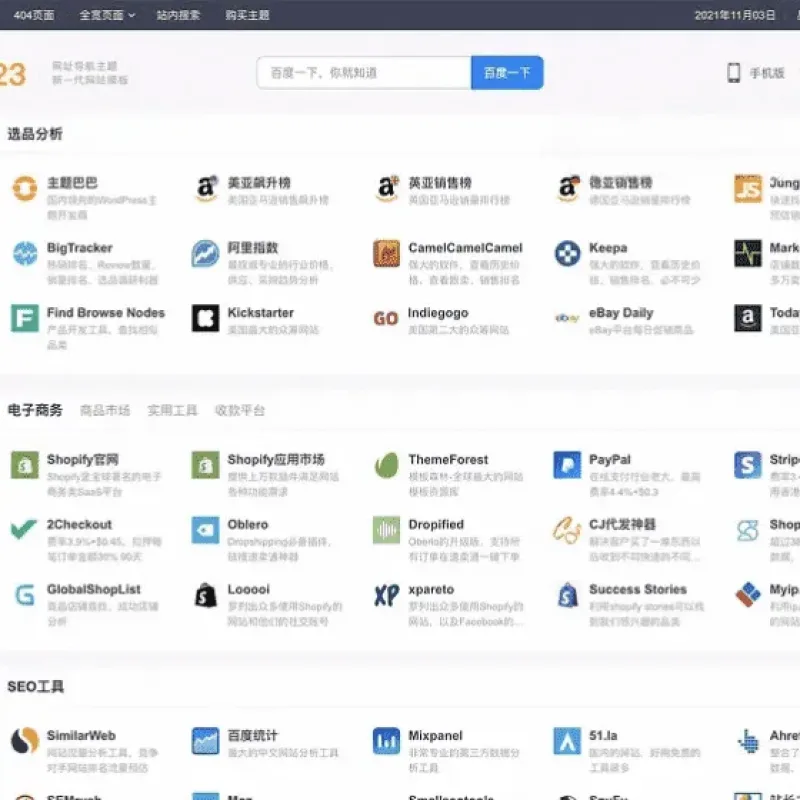Click the 百度一下 search button

(x=507, y=73)
